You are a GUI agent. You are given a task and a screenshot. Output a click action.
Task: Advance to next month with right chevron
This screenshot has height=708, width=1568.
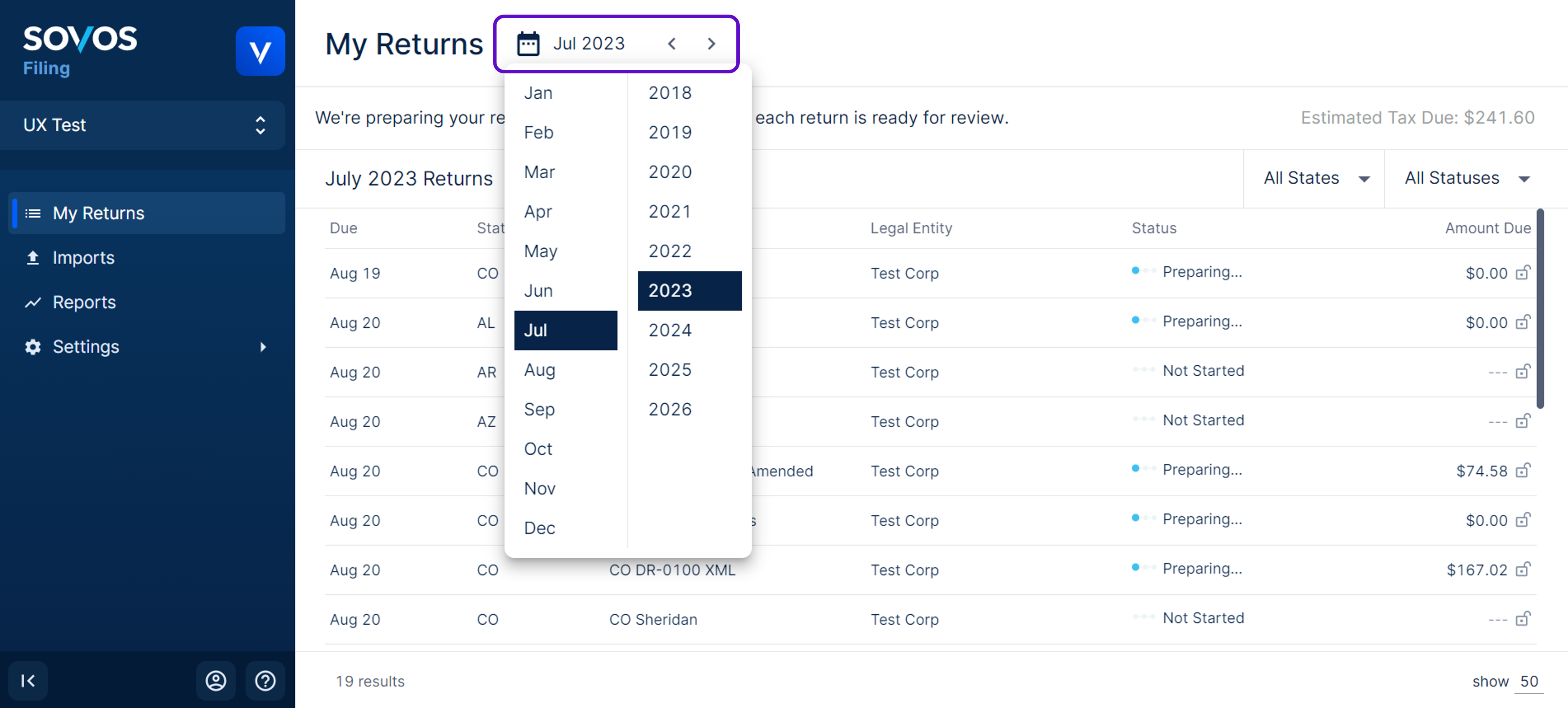click(711, 44)
